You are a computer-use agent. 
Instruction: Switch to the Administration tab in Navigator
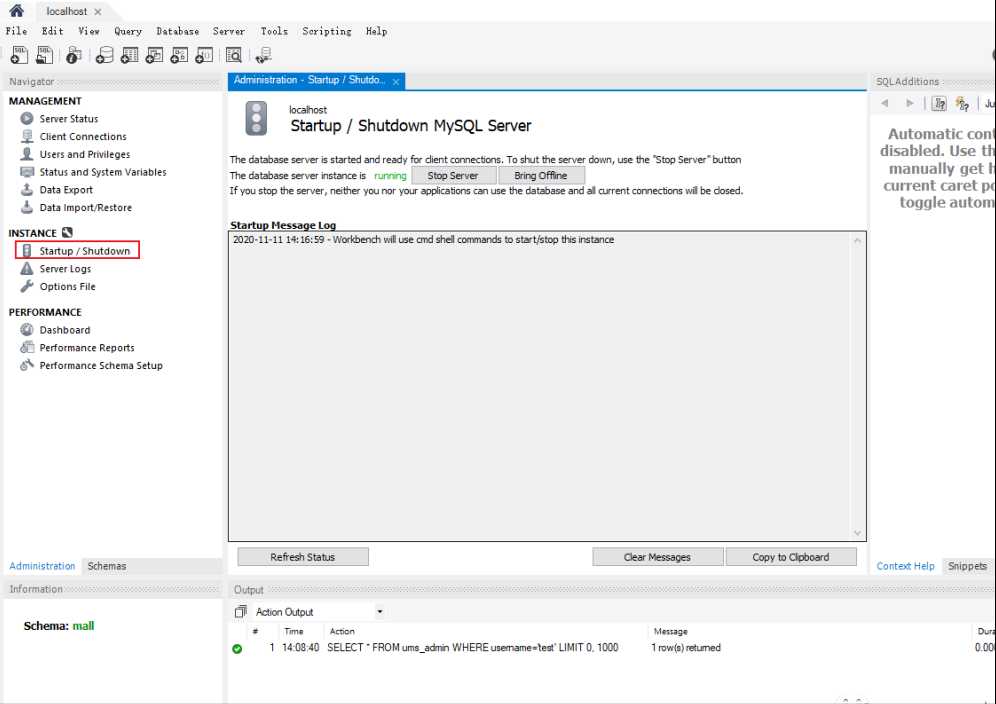coord(42,565)
